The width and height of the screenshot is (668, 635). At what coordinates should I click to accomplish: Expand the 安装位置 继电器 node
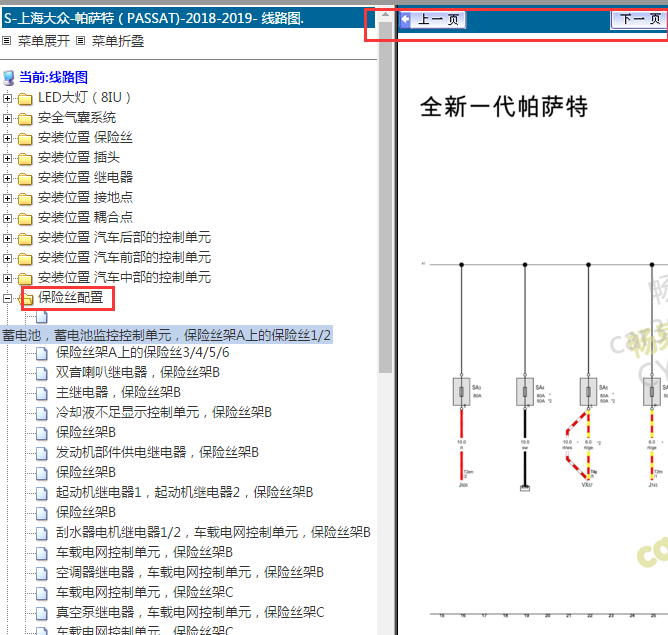pos(7,178)
